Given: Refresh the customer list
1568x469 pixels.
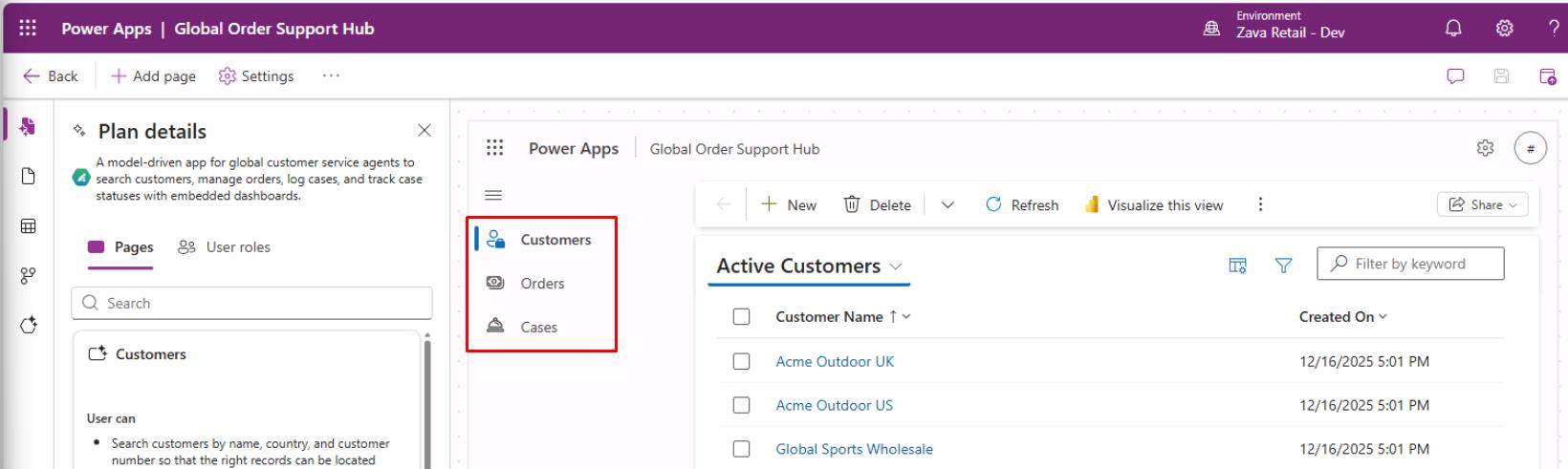Looking at the screenshot, I should (1022, 205).
